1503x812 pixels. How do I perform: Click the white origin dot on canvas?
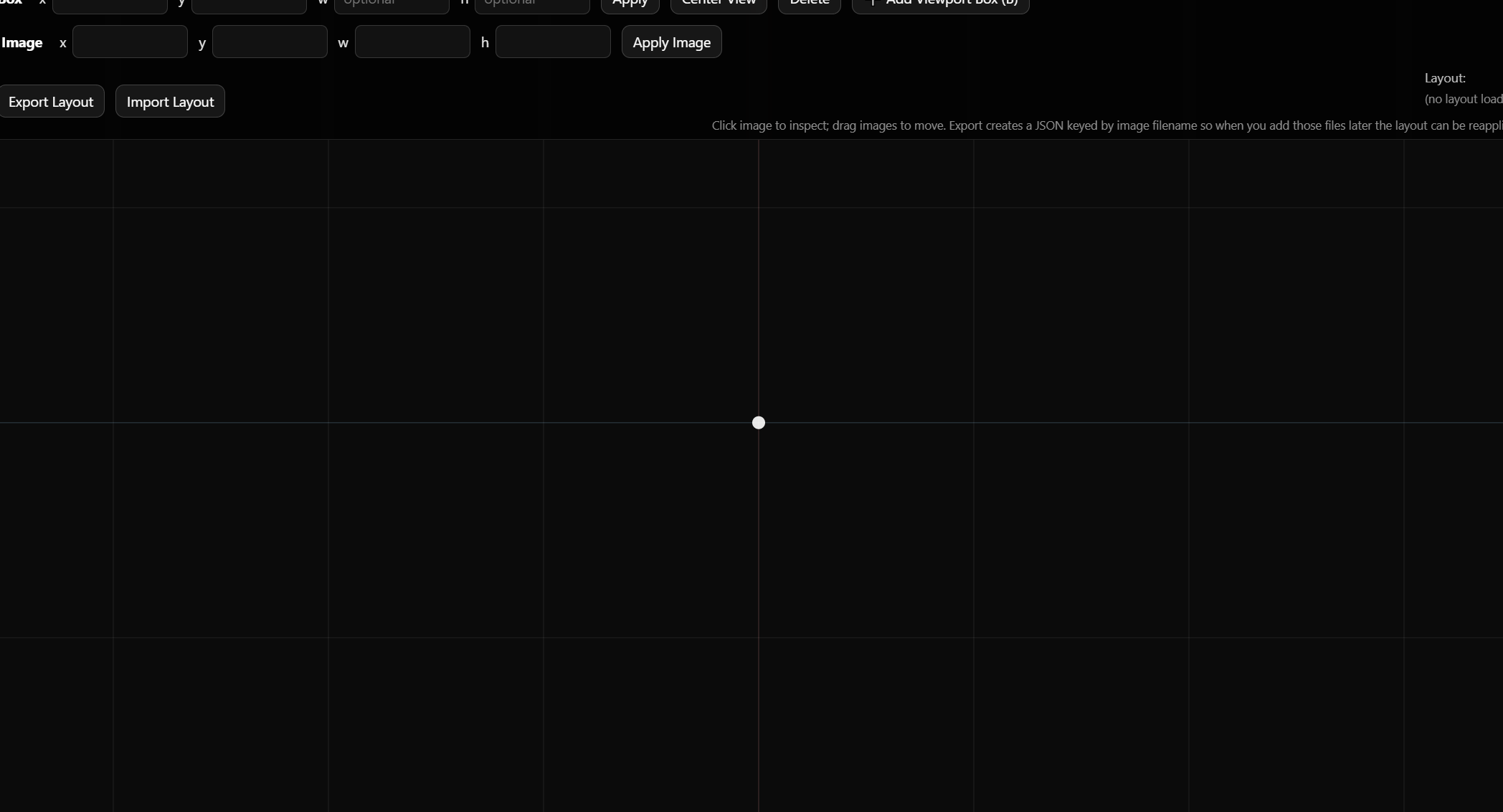pyautogui.click(x=759, y=423)
